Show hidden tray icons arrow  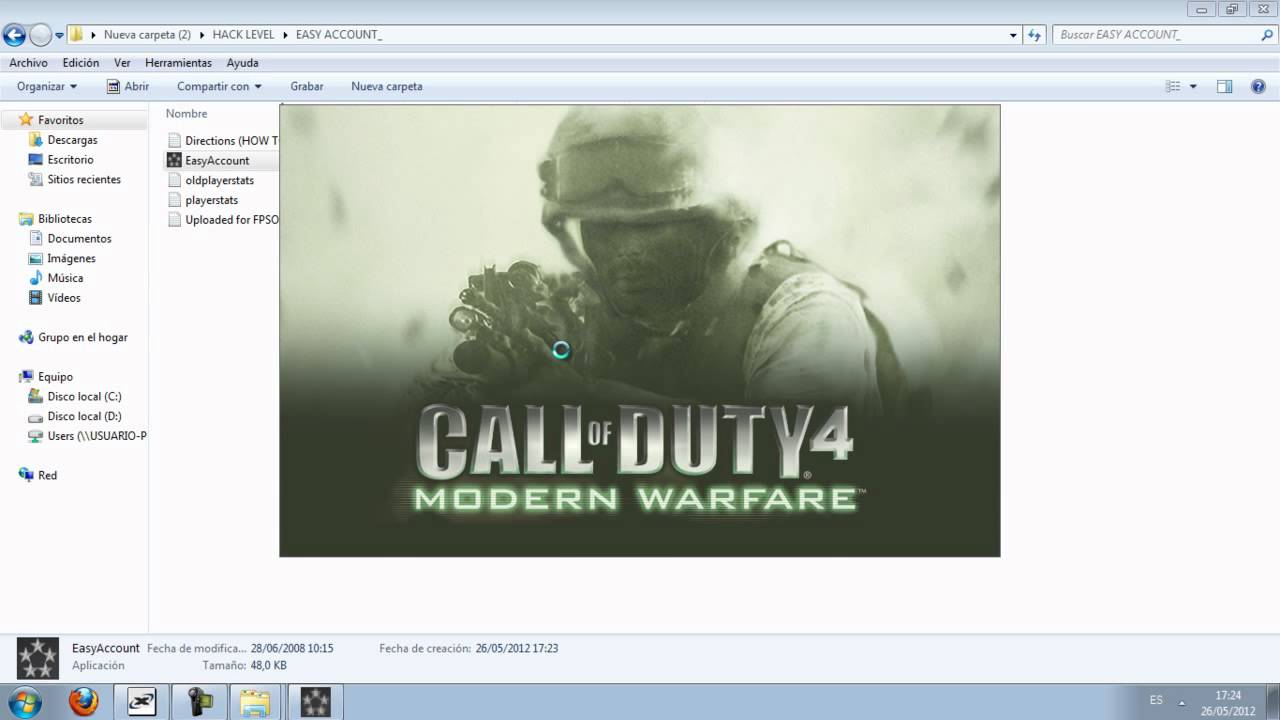coord(1182,702)
